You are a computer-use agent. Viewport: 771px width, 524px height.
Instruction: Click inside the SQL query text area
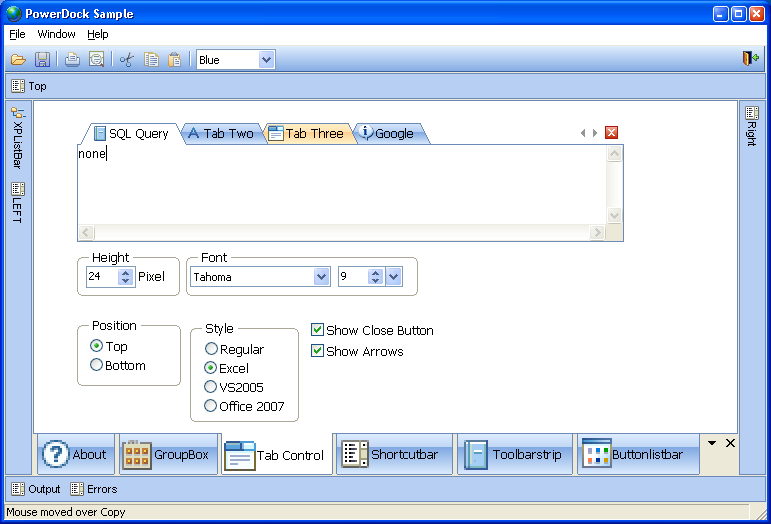coord(342,185)
